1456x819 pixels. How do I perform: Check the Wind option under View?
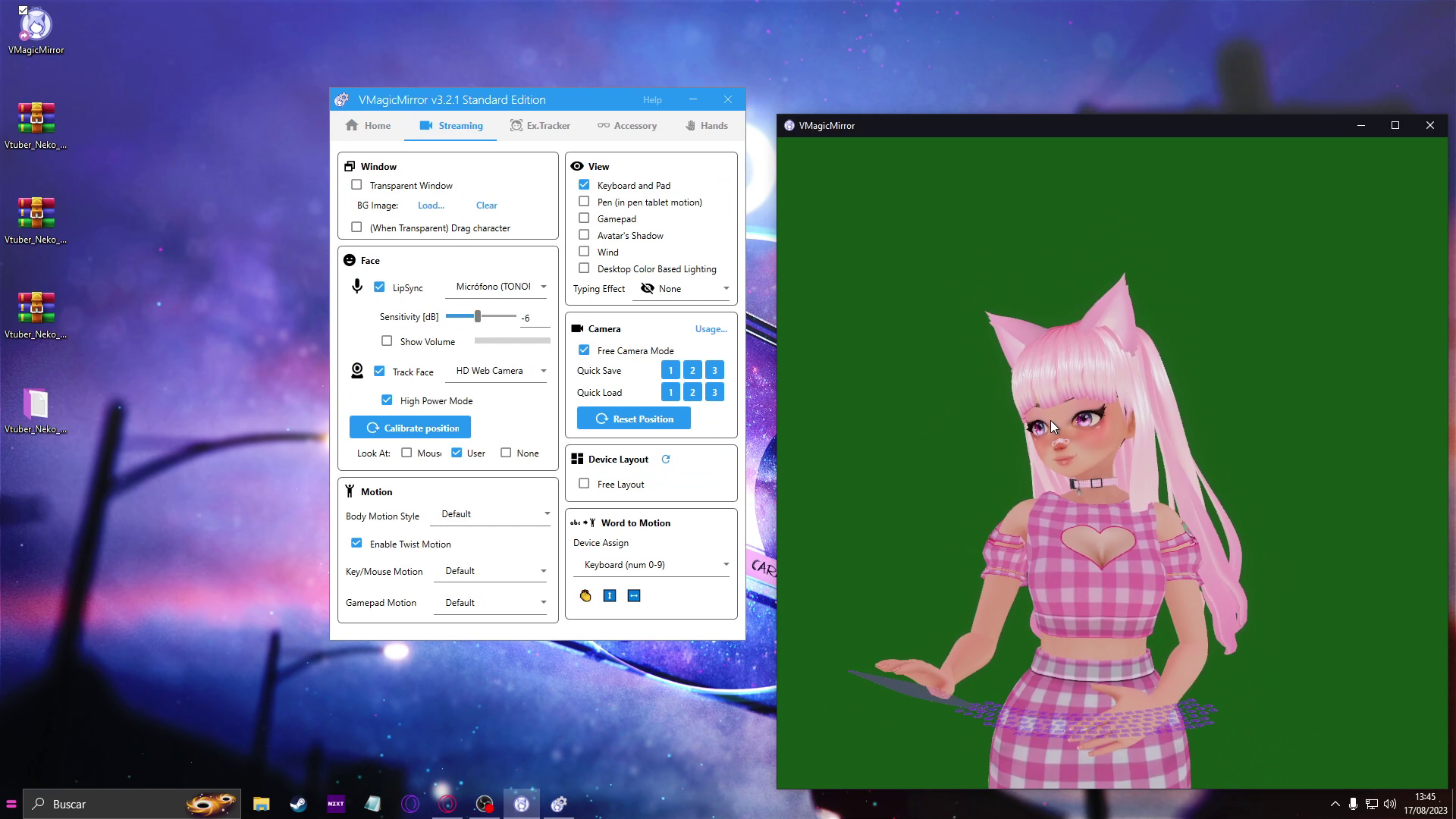pos(584,252)
